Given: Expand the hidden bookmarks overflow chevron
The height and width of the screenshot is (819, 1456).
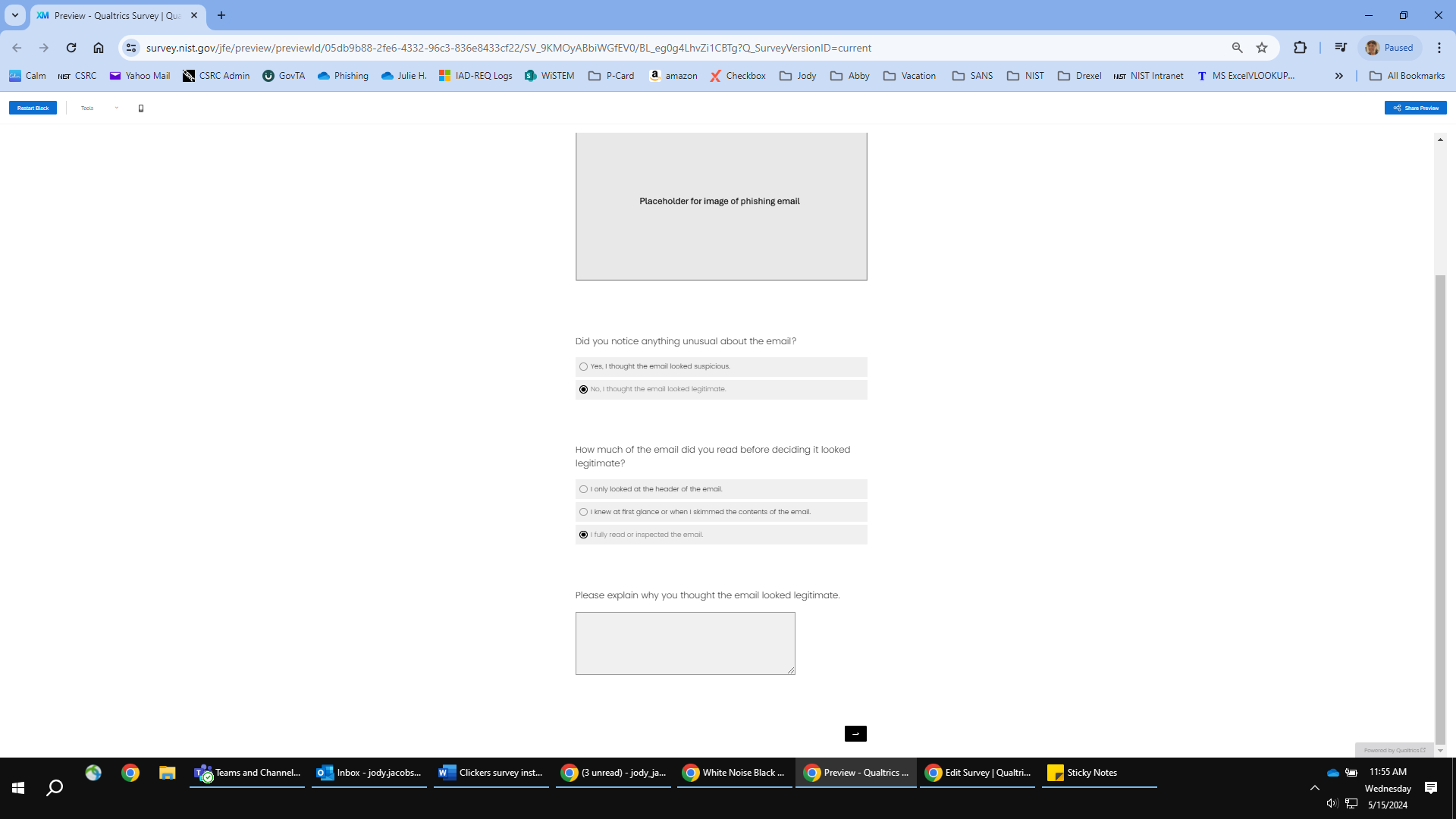Looking at the screenshot, I should (x=1339, y=76).
